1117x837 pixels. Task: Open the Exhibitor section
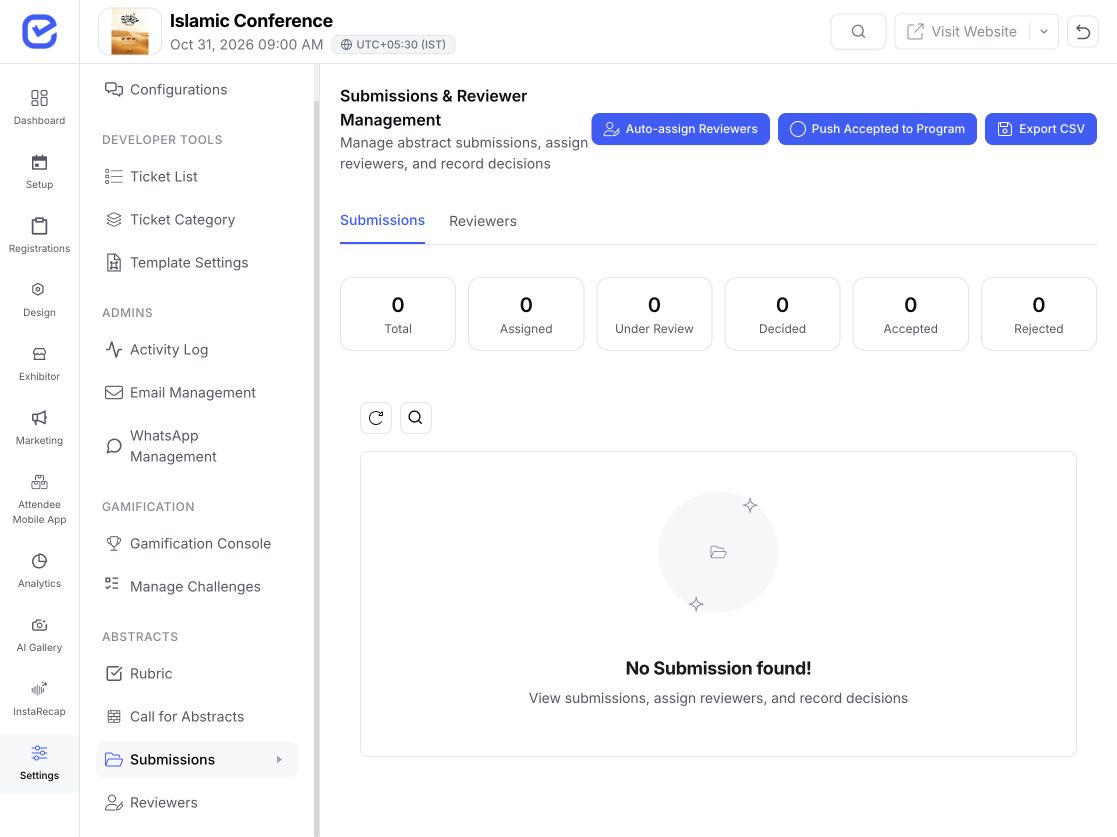(39, 364)
